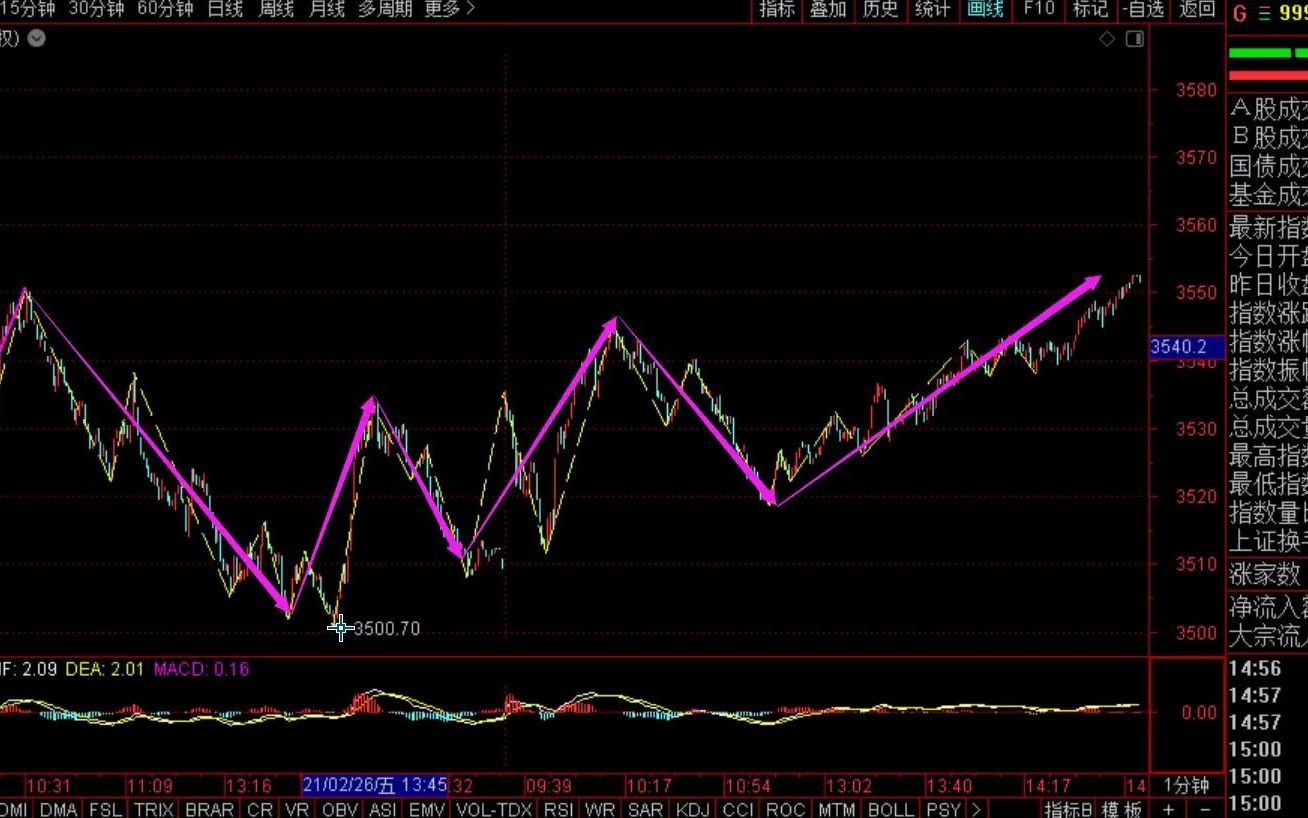
Task: Select the CR indicator tab
Action: point(260,809)
